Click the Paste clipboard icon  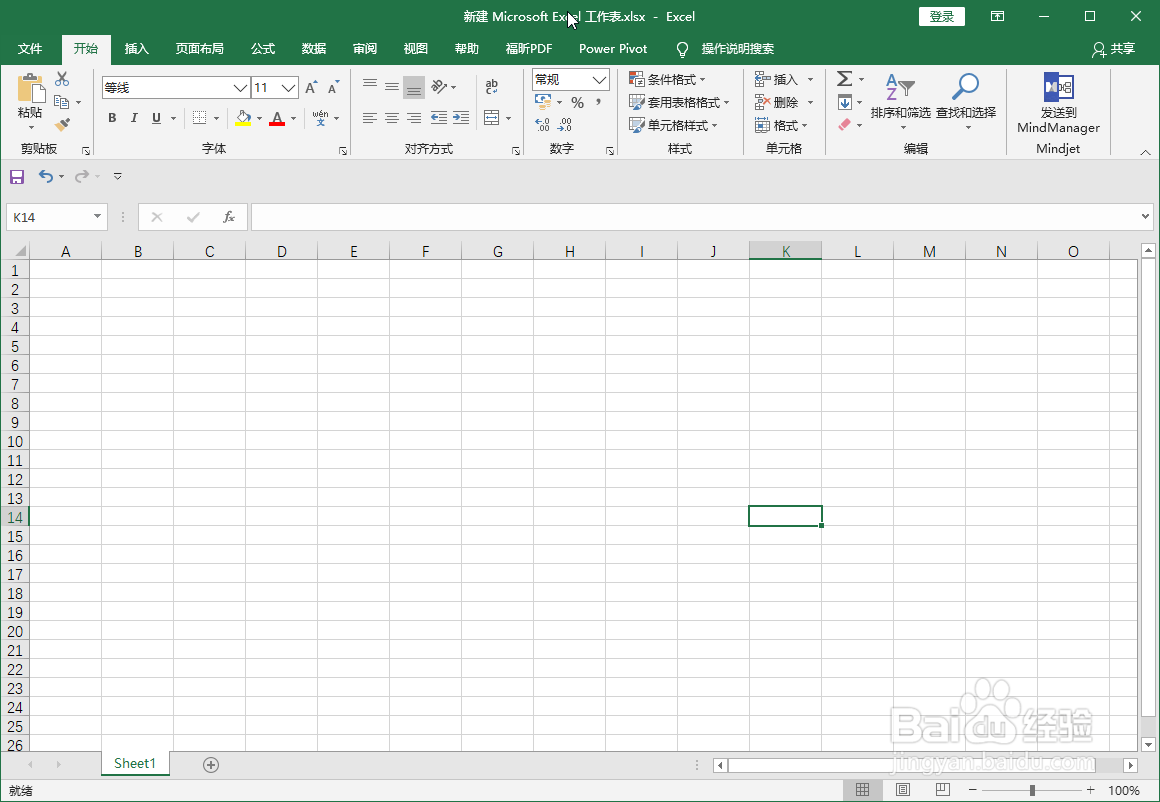coord(30,88)
